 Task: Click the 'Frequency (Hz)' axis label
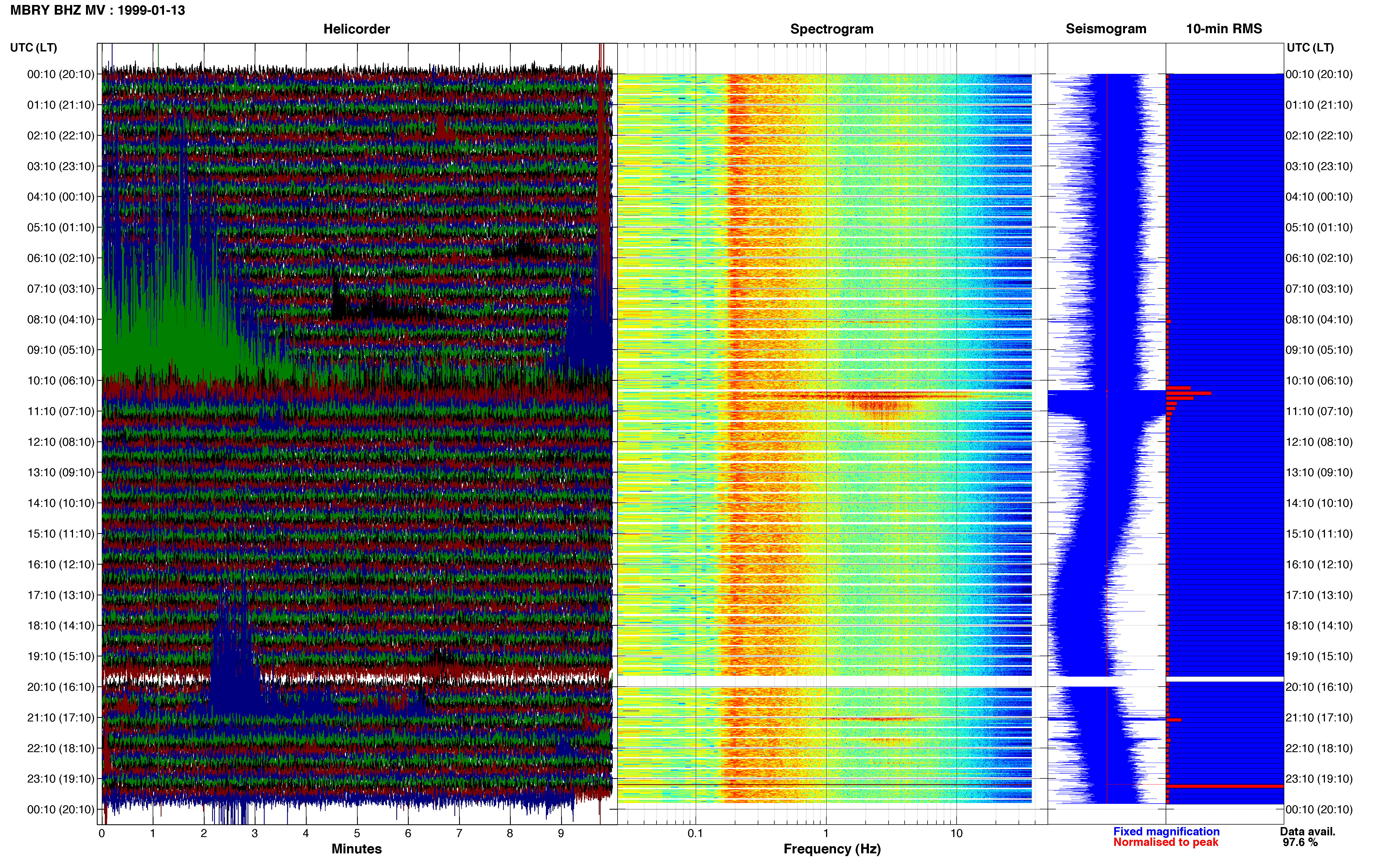832,849
